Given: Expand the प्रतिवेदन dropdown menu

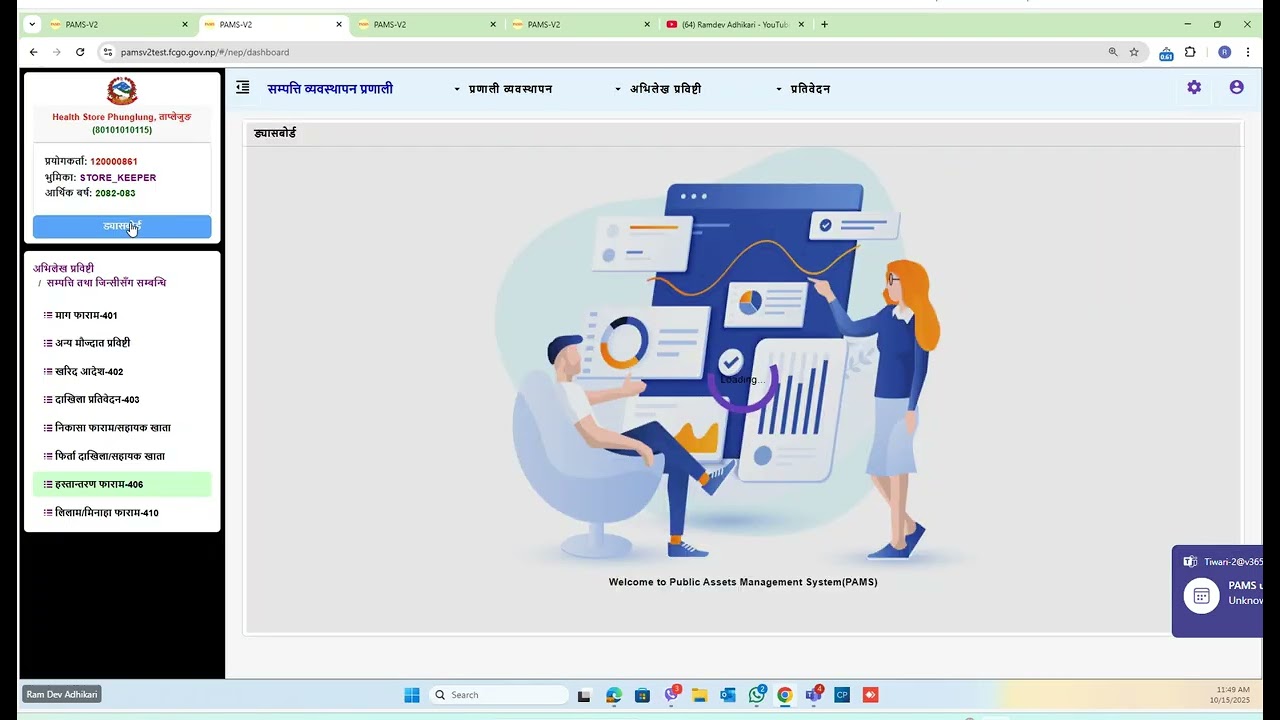Looking at the screenshot, I should click(803, 89).
